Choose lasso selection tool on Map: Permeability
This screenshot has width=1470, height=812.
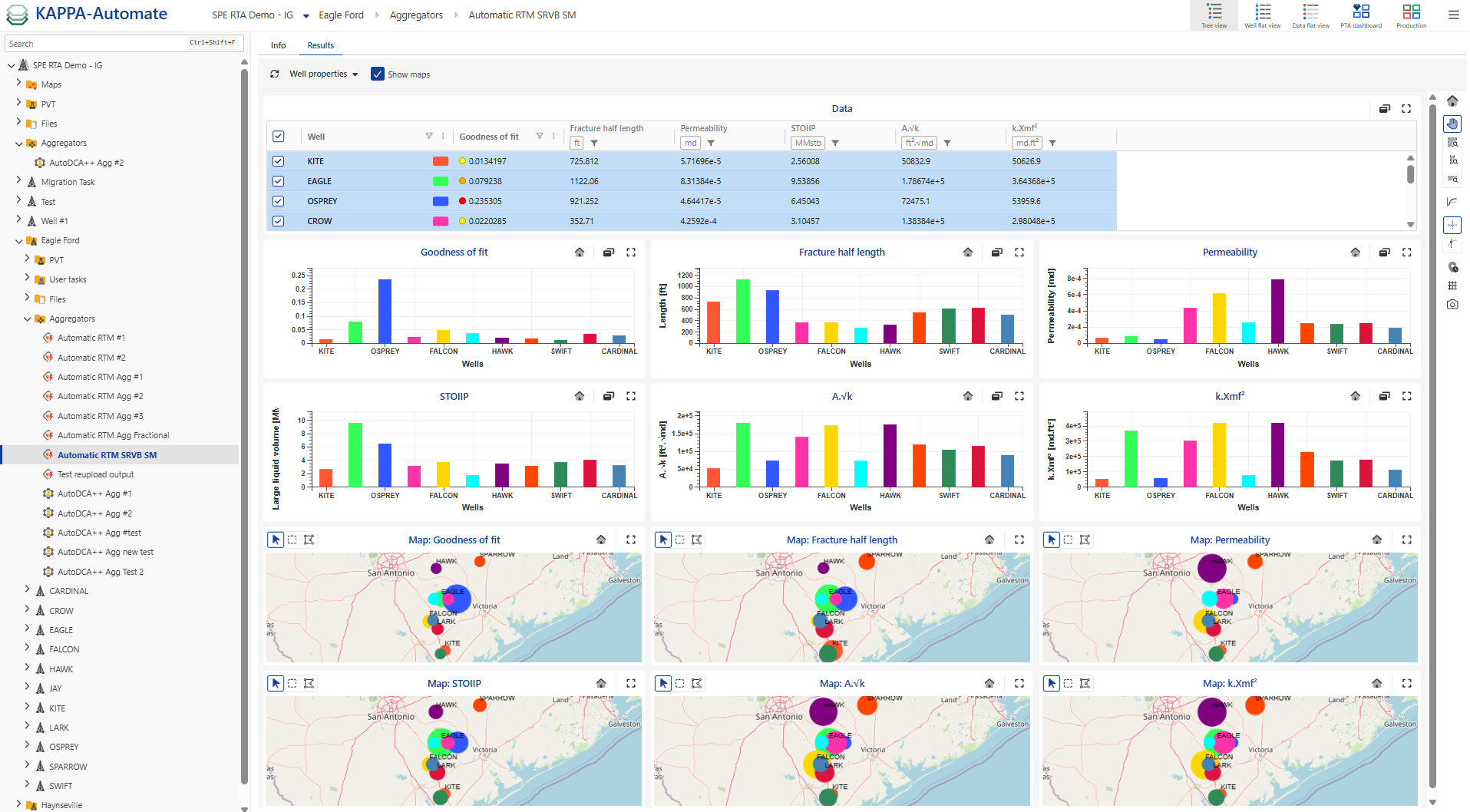1085,540
